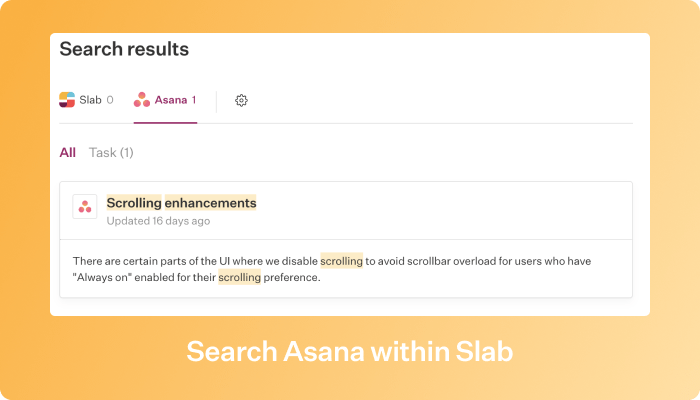The width and height of the screenshot is (700, 400).
Task: Filter results by Task (1)
Action: pyautogui.click(x=111, y=153)
